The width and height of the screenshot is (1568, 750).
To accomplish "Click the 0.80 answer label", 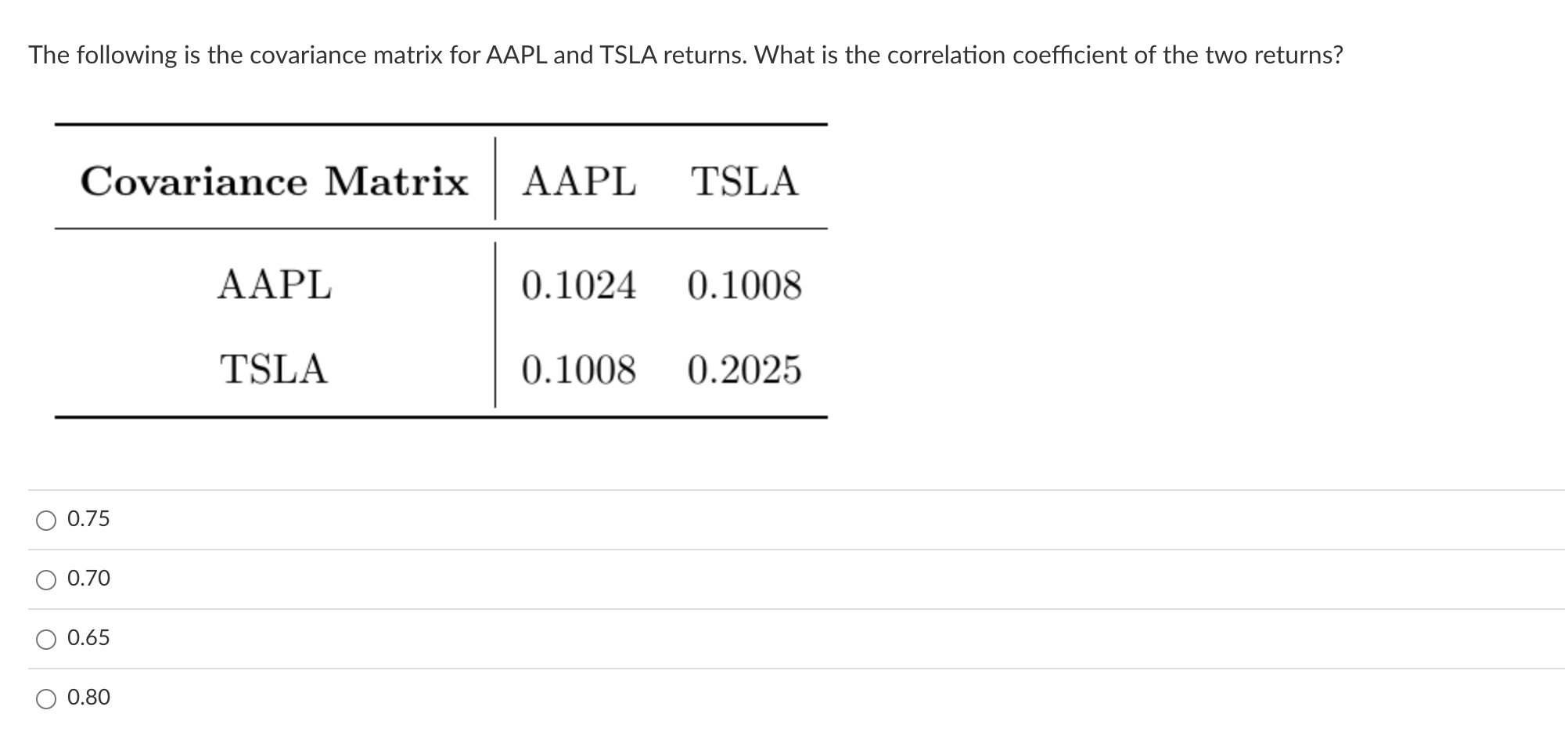I will (x=88, y=697).
